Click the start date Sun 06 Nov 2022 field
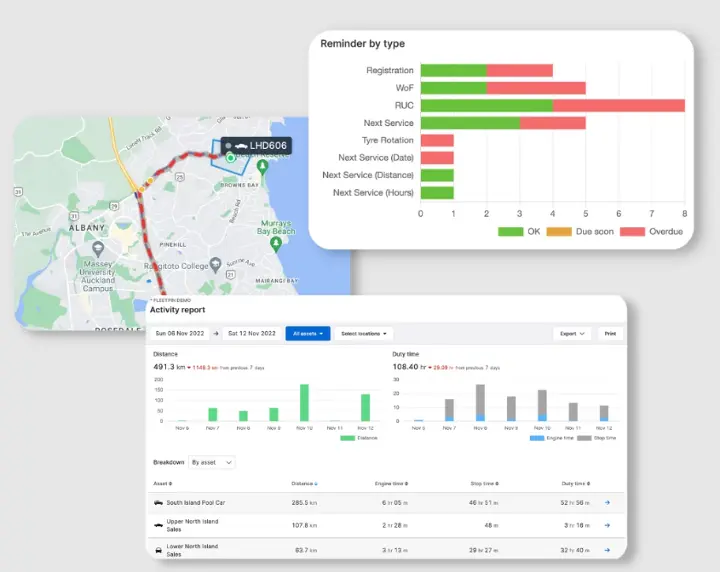 pyautogui.click(x=180, y=334)
